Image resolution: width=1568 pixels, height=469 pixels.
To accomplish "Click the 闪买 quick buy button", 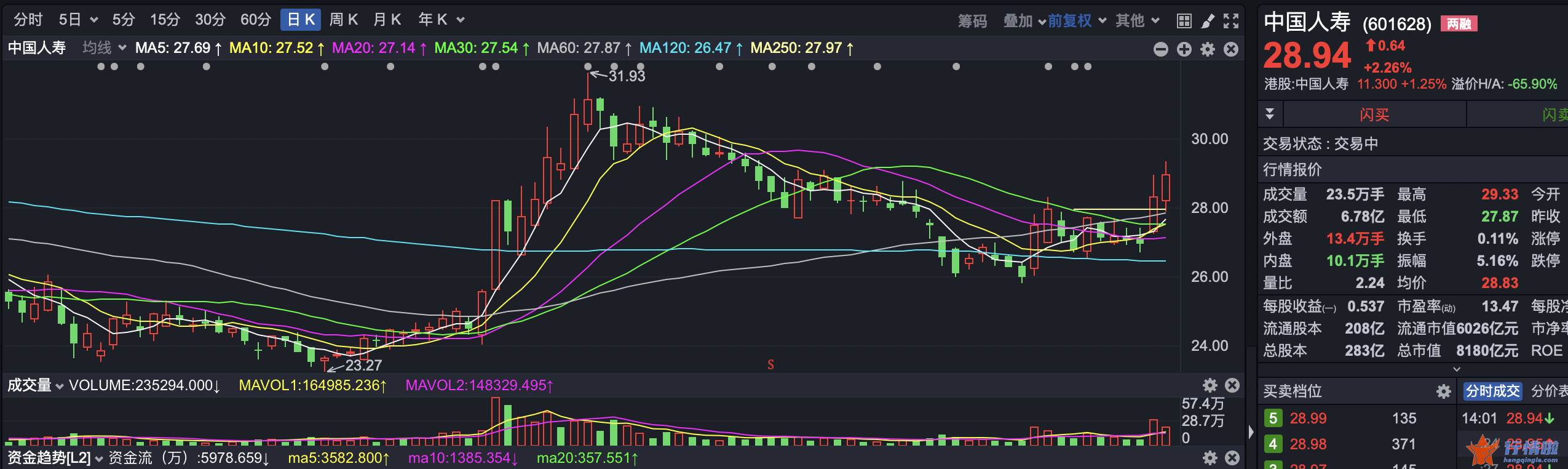I will point(1374,114).
